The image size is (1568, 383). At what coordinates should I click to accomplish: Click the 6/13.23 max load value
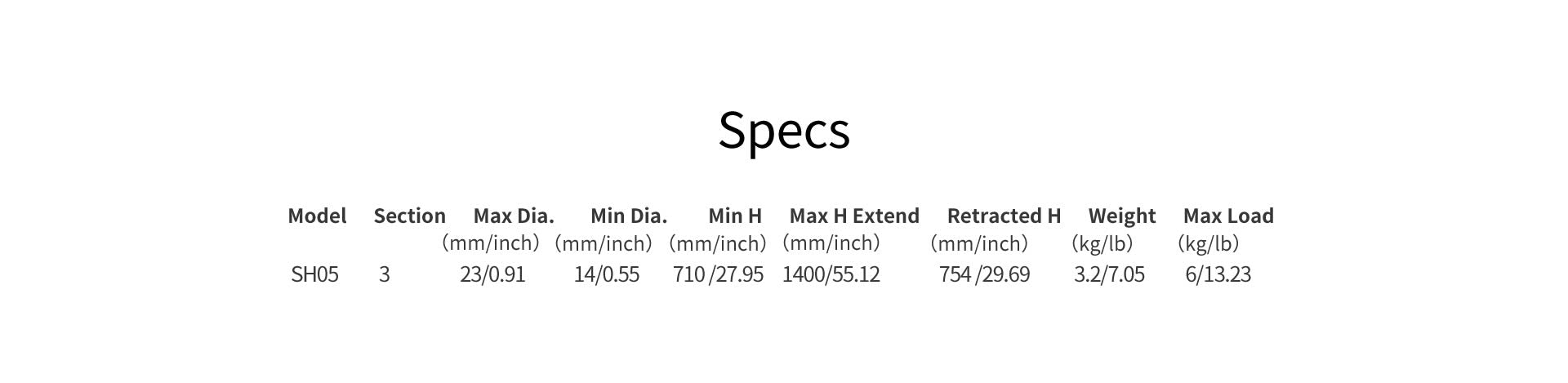pyautogui.click(x=1218, y=274)
